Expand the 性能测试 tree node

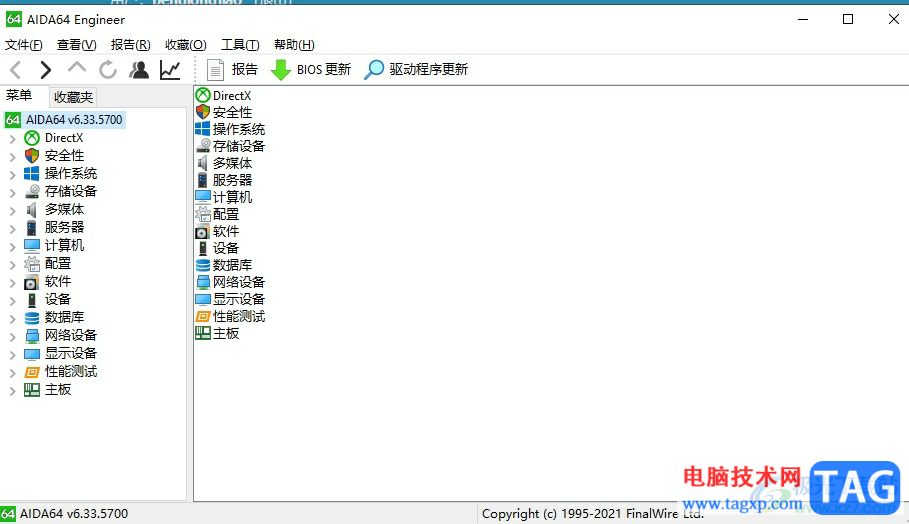12,372
